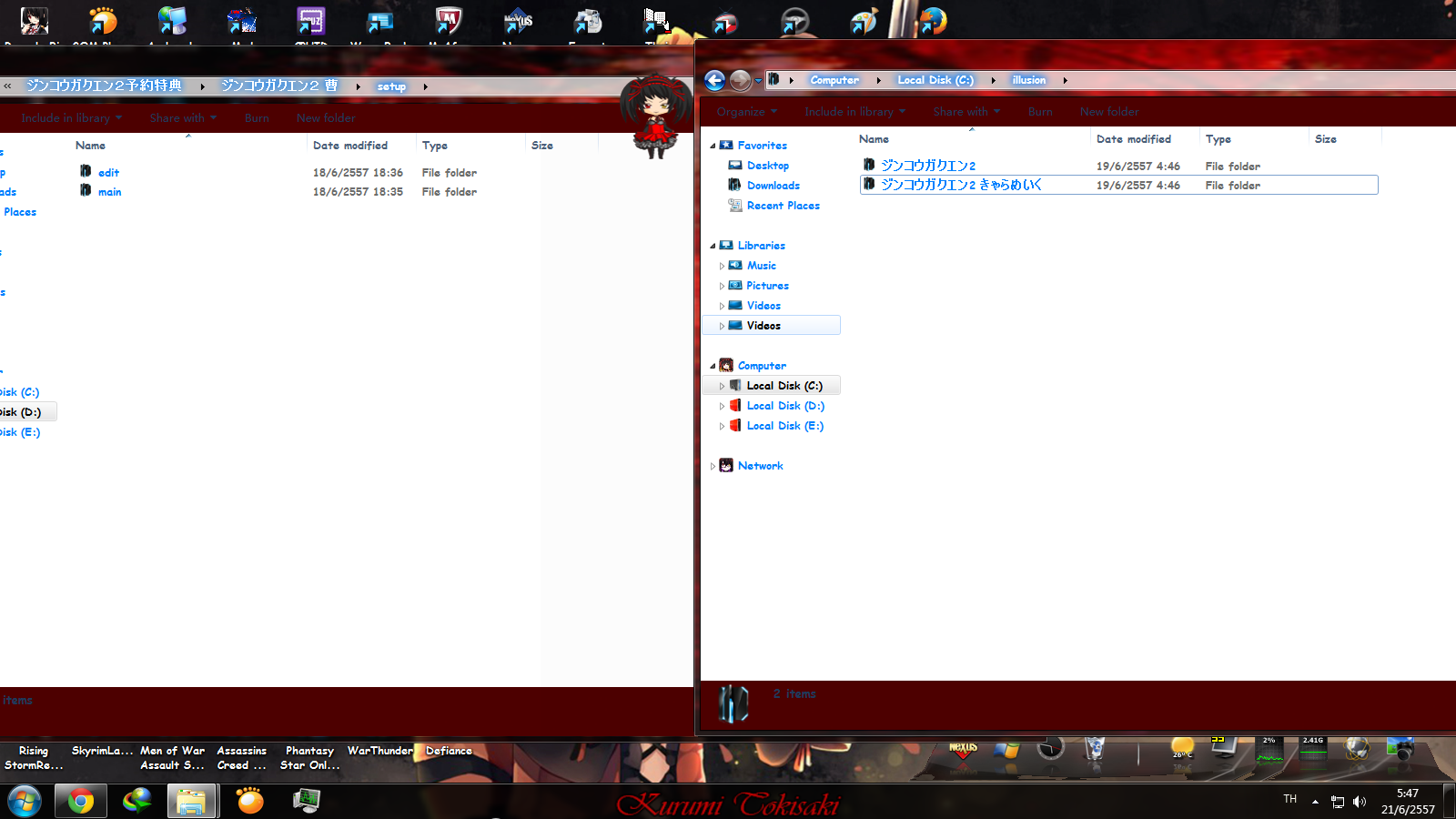Viewport: 1456px width, 819px height.
Task: Expand the Network tree node
Action: point(713,466)
